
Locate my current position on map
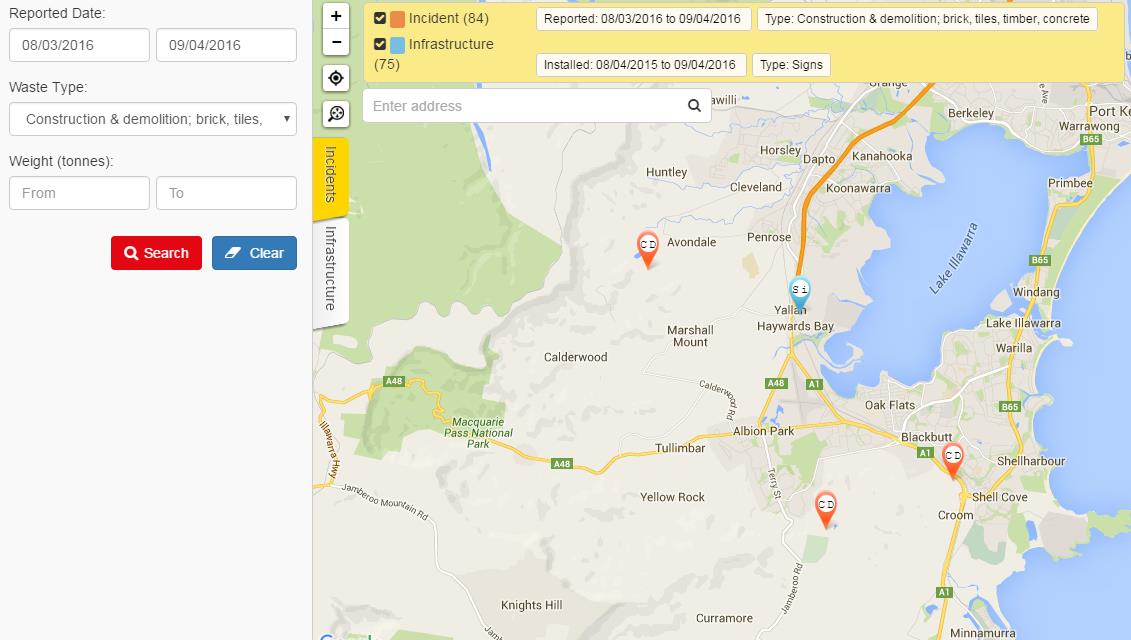tap(336, 78)
